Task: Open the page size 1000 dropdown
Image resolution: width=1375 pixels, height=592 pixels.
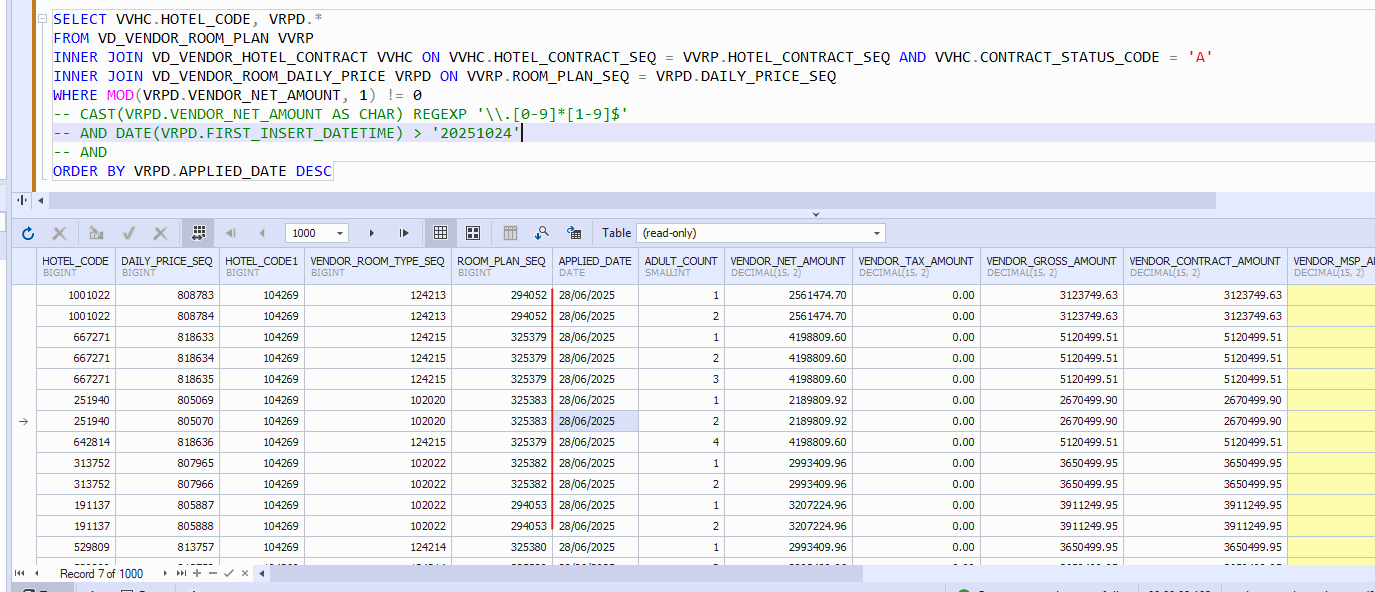Action: (x=341, y=233)
